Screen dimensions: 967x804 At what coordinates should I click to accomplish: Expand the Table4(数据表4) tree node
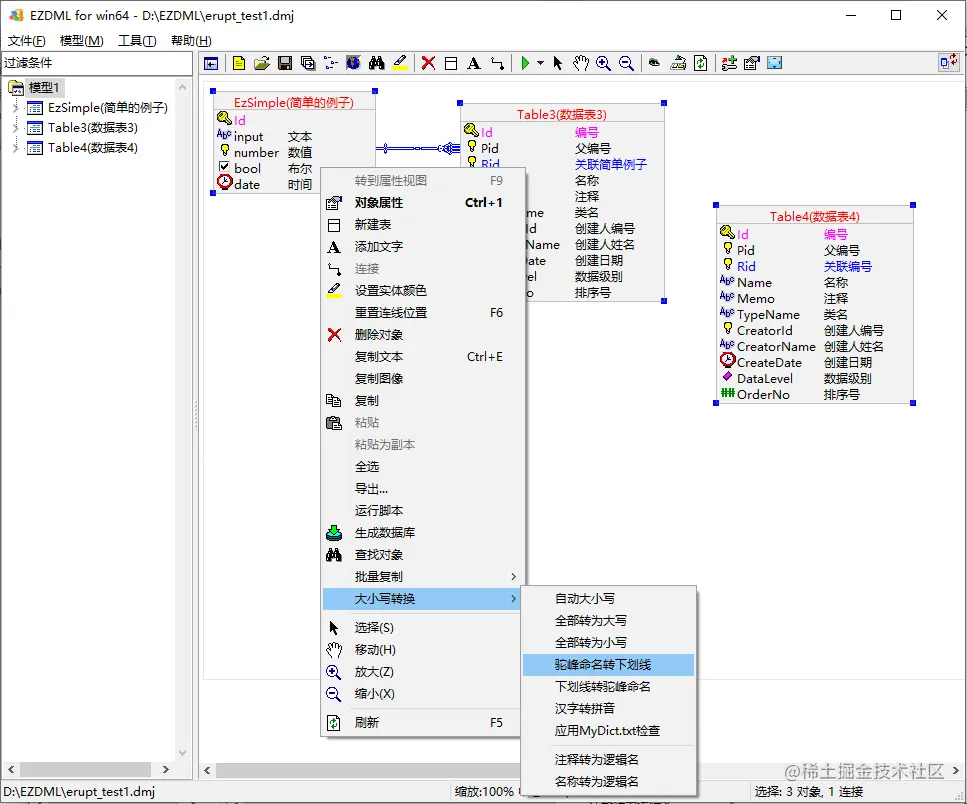(16, 147)
